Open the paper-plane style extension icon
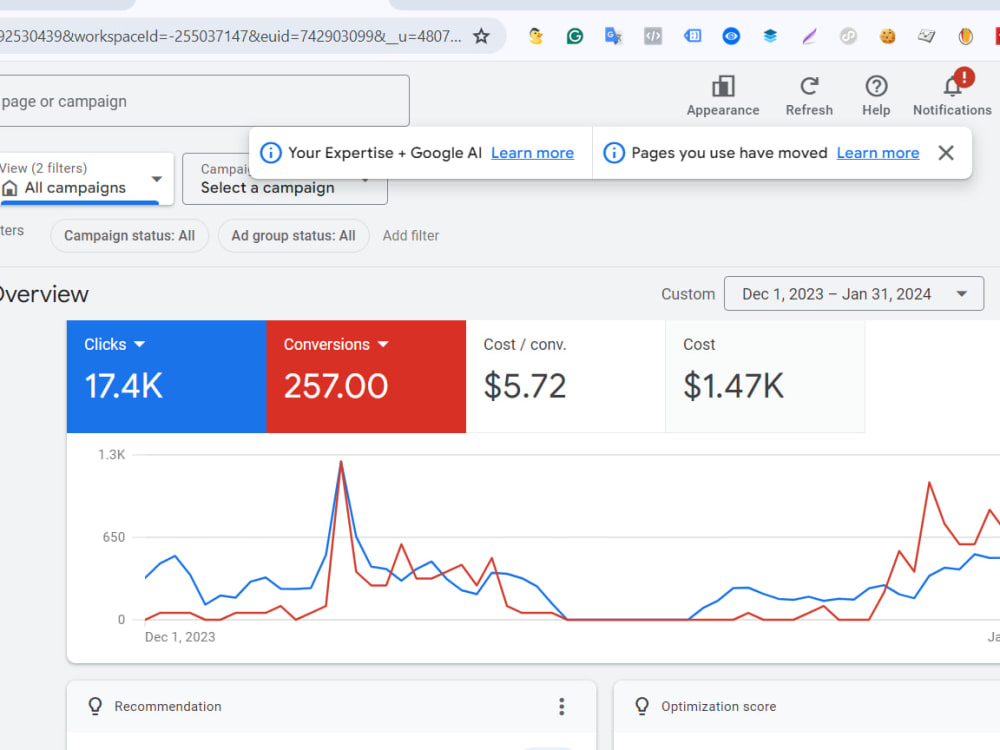Image resolution: width=1000 pixels, height=750 pixels. (x=927, y=36)
